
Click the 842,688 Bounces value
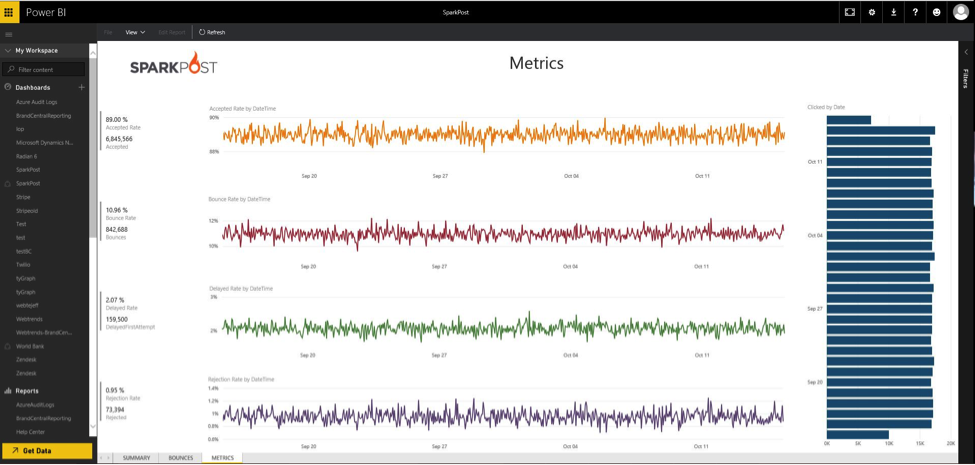coord(116,229)
